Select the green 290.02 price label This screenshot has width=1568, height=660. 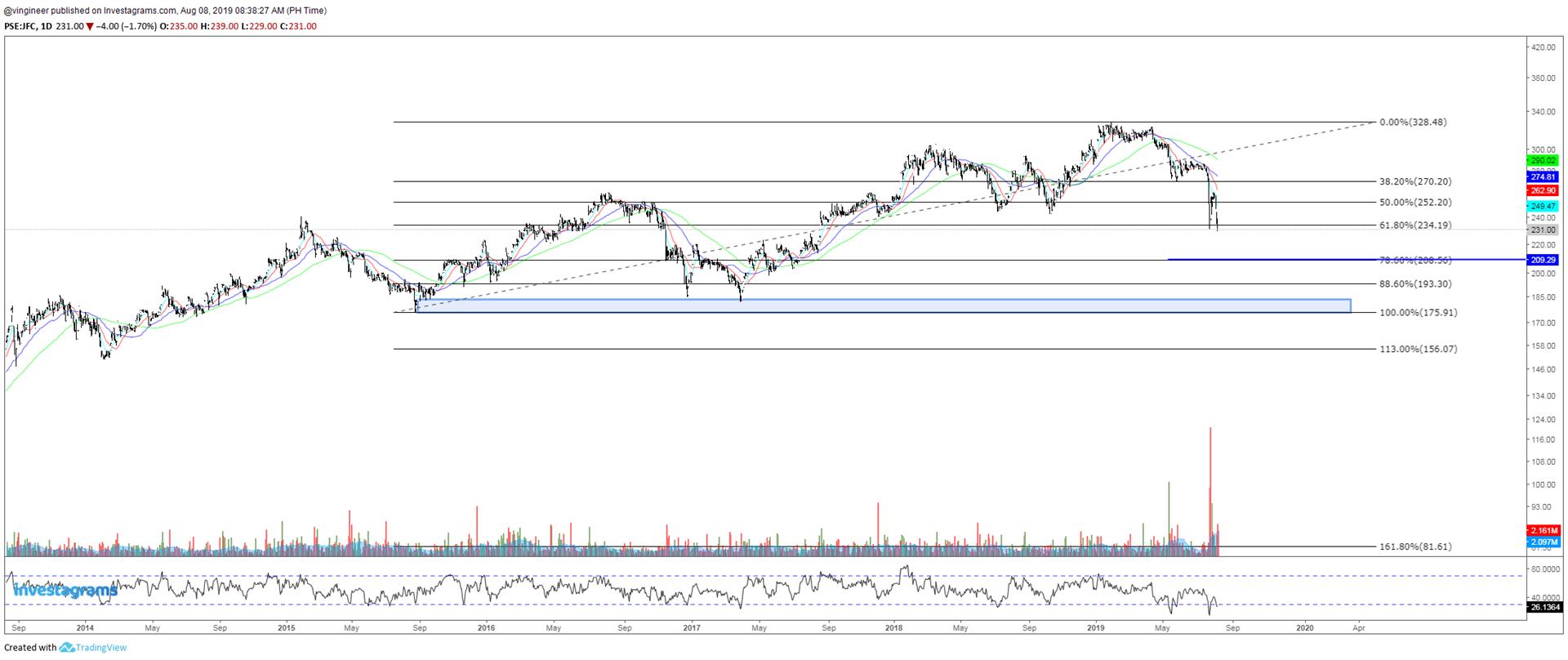click(x=1542, y=162)
